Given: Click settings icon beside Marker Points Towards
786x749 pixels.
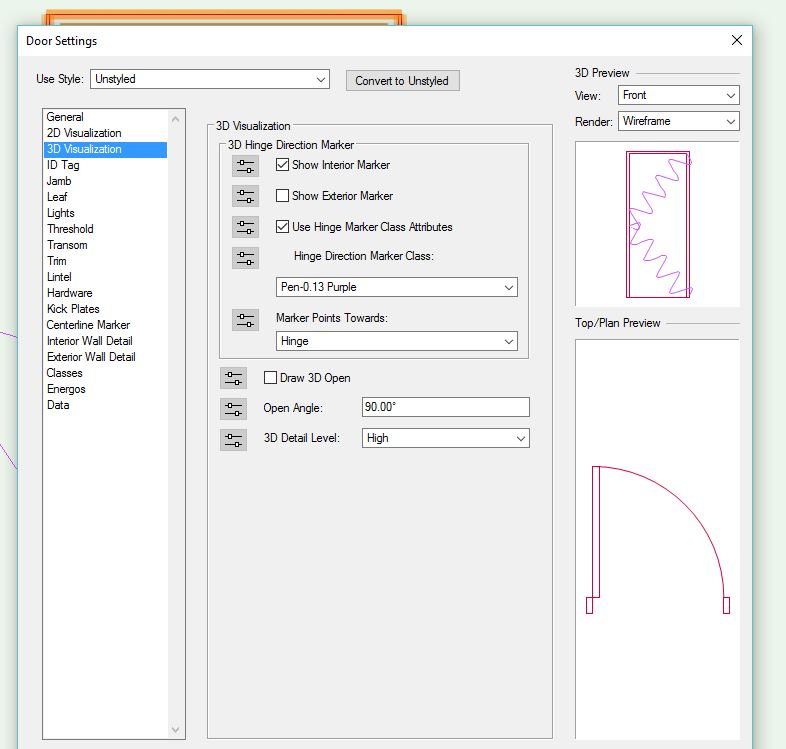Looking at the screenshot, I should tap(245, 320).
